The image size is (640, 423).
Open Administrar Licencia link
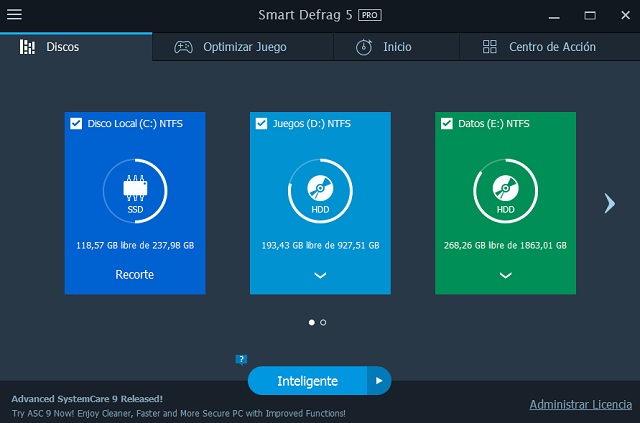[x=581, y=404]
